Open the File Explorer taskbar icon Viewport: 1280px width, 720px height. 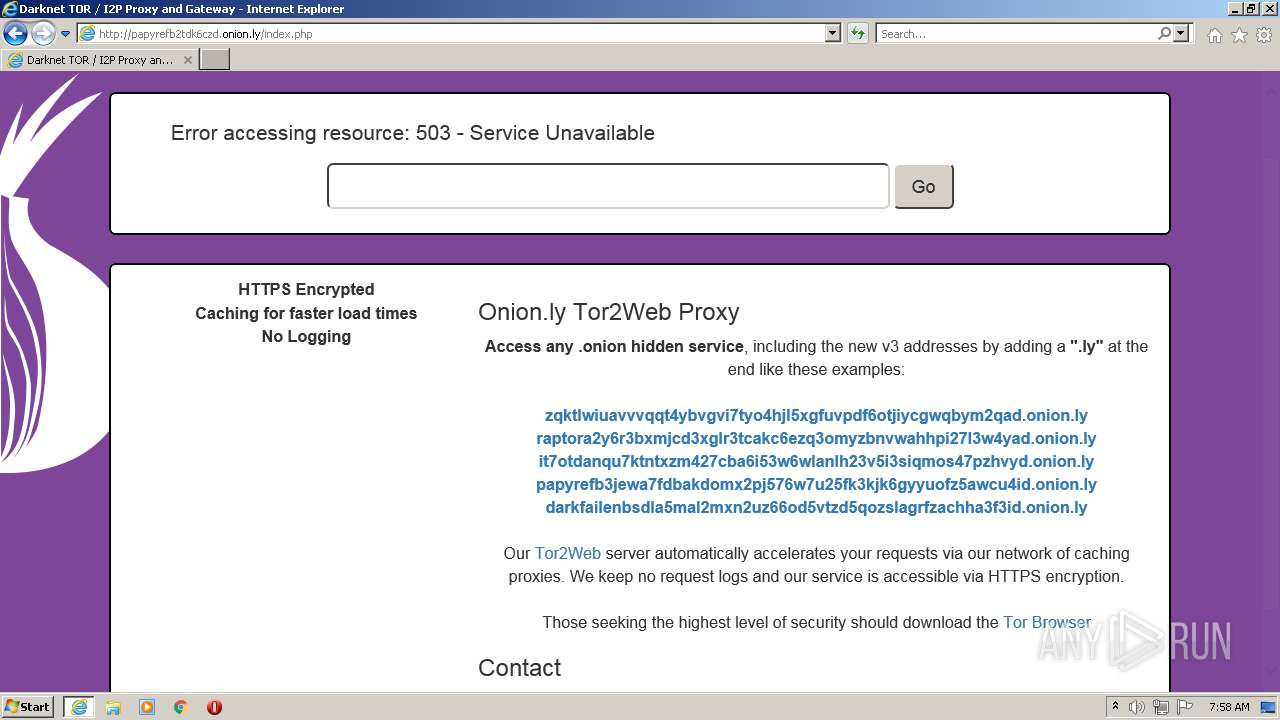coord(113,707)
